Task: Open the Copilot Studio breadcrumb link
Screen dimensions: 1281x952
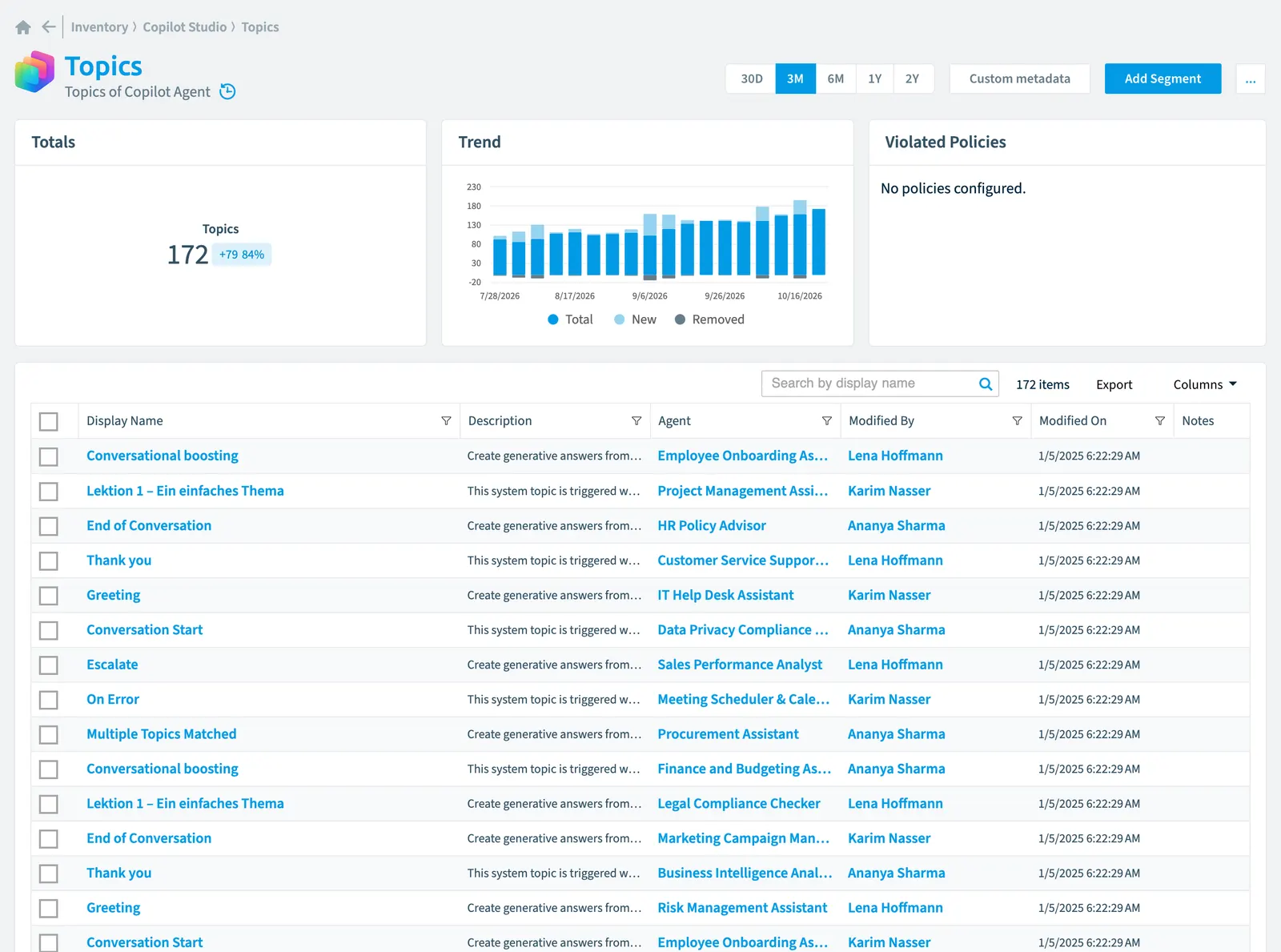Action: 185,27
